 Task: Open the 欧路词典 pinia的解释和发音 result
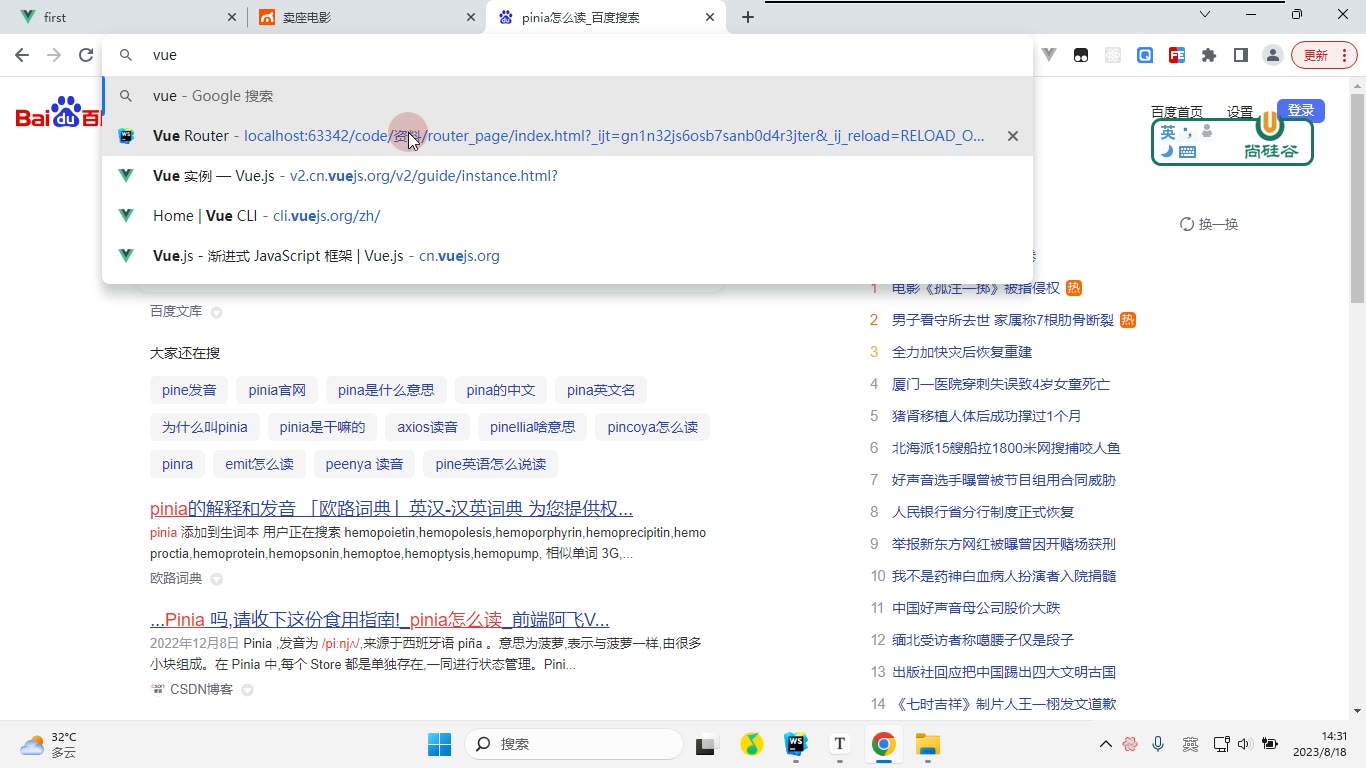click(x=391, y=508)
